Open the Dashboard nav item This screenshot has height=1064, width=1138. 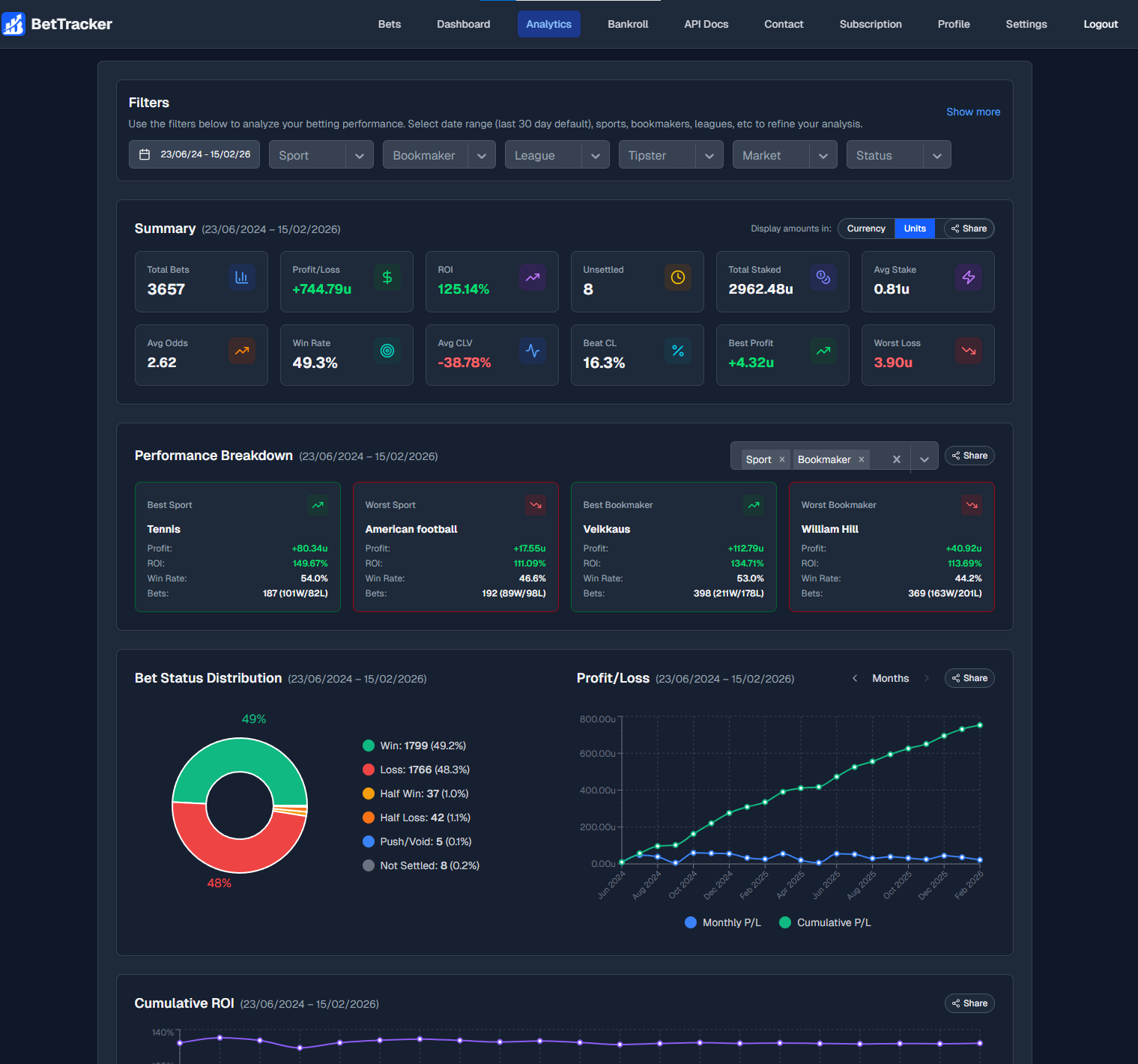[463, 24]
